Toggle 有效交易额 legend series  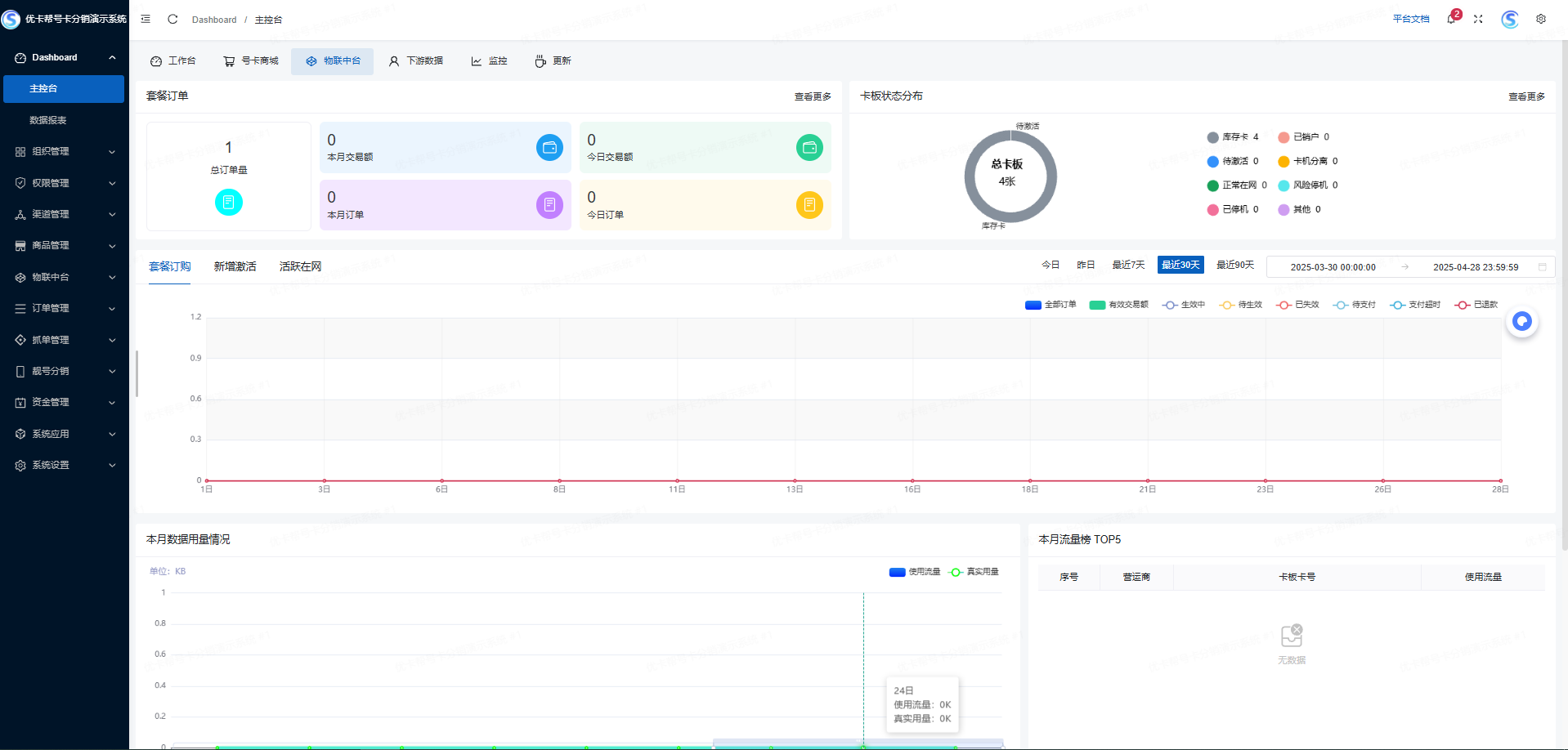(1118, 305)
